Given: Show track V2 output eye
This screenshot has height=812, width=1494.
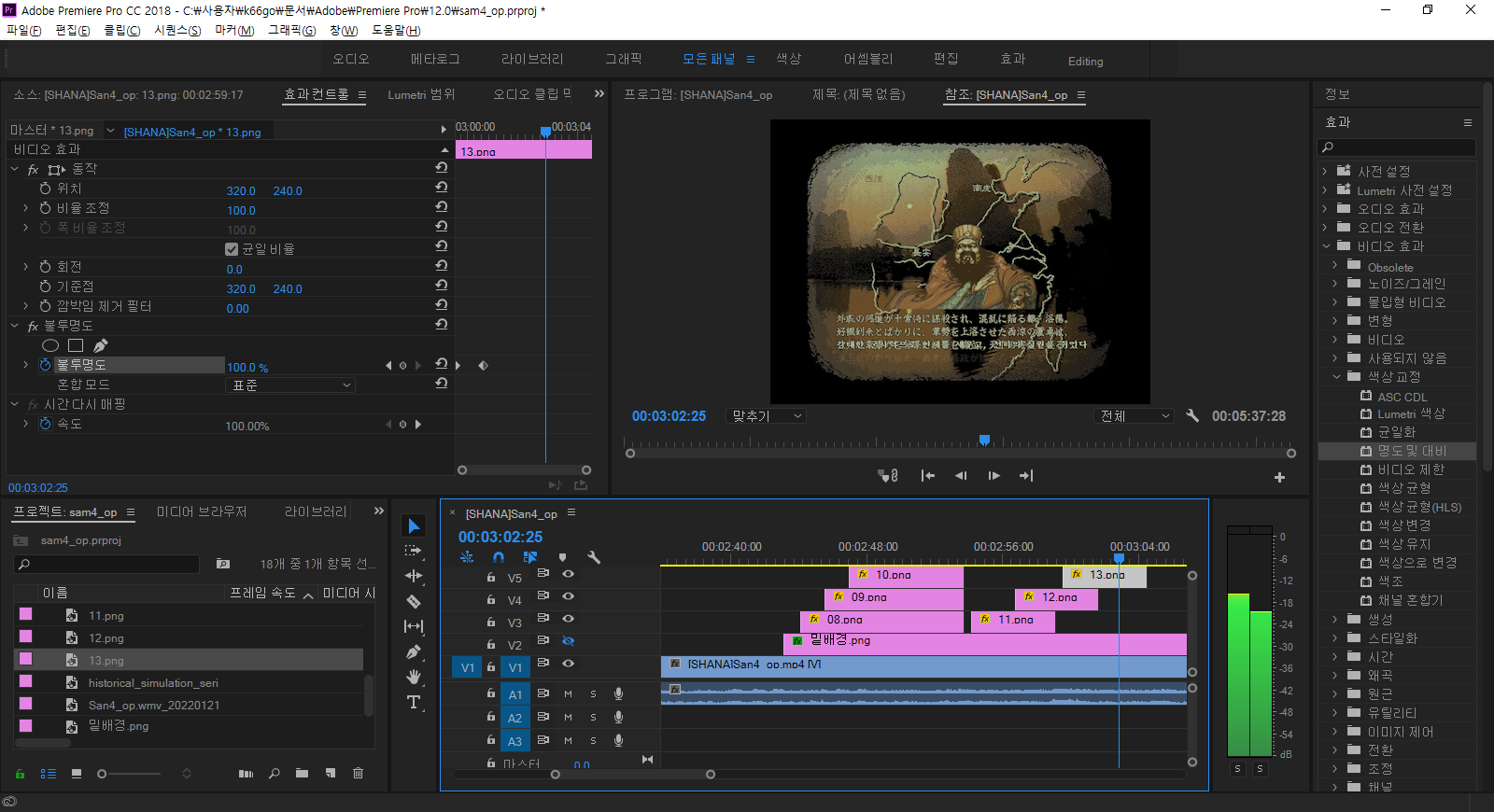Looking at the screenshot, I should pyautogui.click(x=568, y=641).
